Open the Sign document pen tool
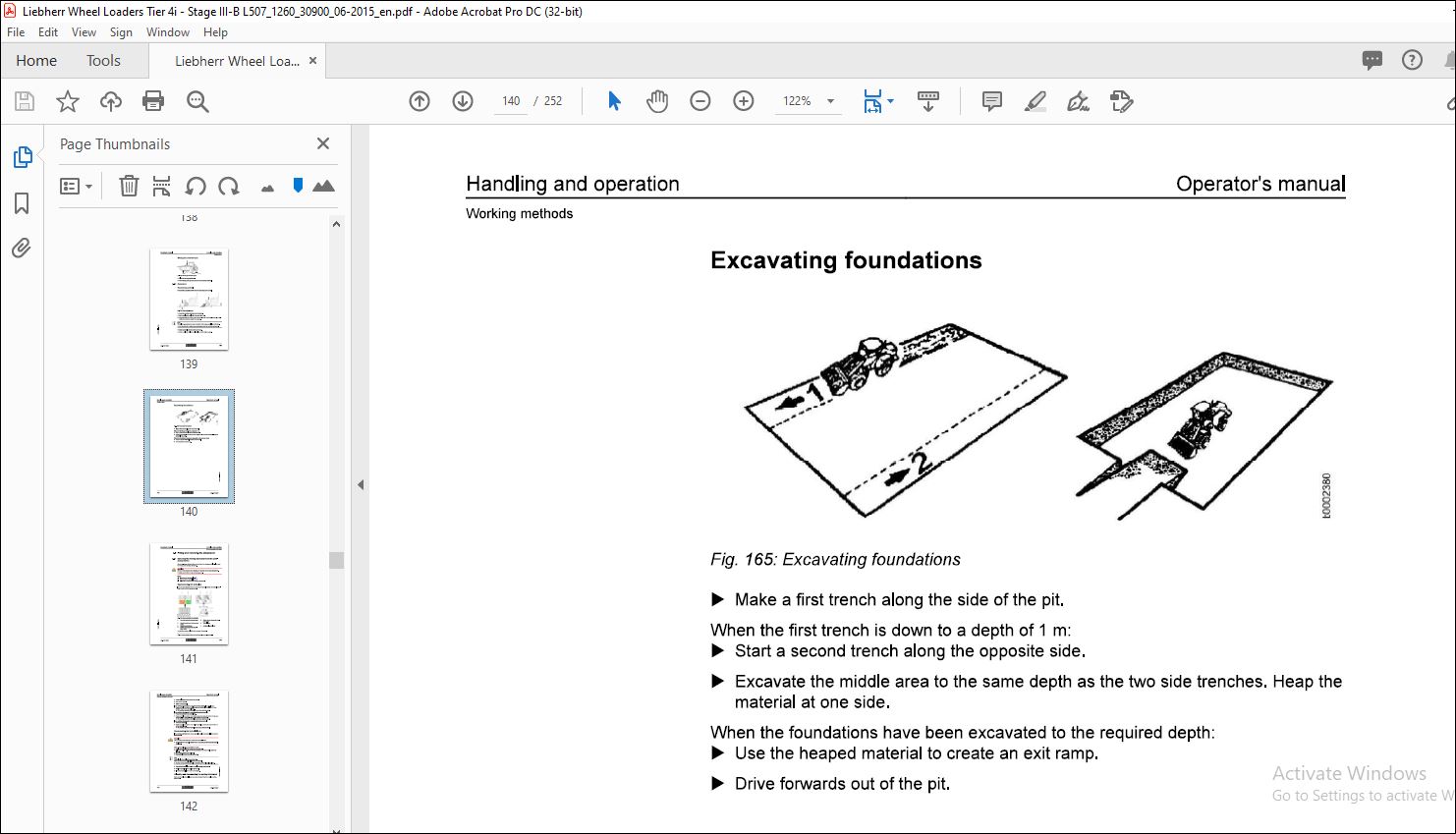Viewport: 1456px width, 834px height. pos(1079,101)
